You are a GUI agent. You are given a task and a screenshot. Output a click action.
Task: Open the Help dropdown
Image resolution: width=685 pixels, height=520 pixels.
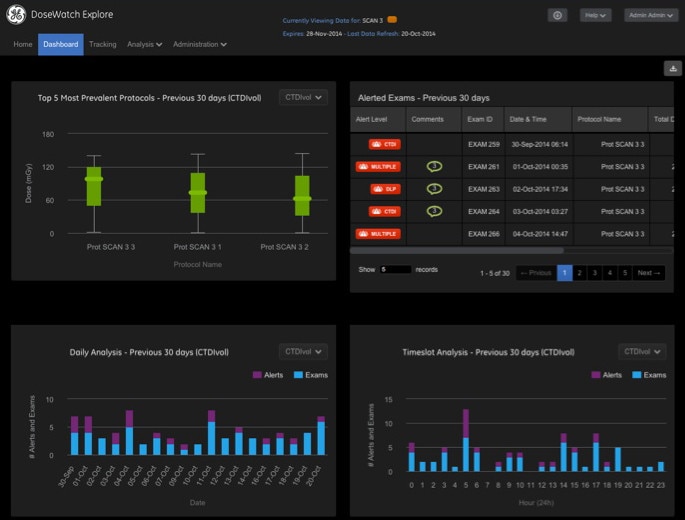point(595,15)
